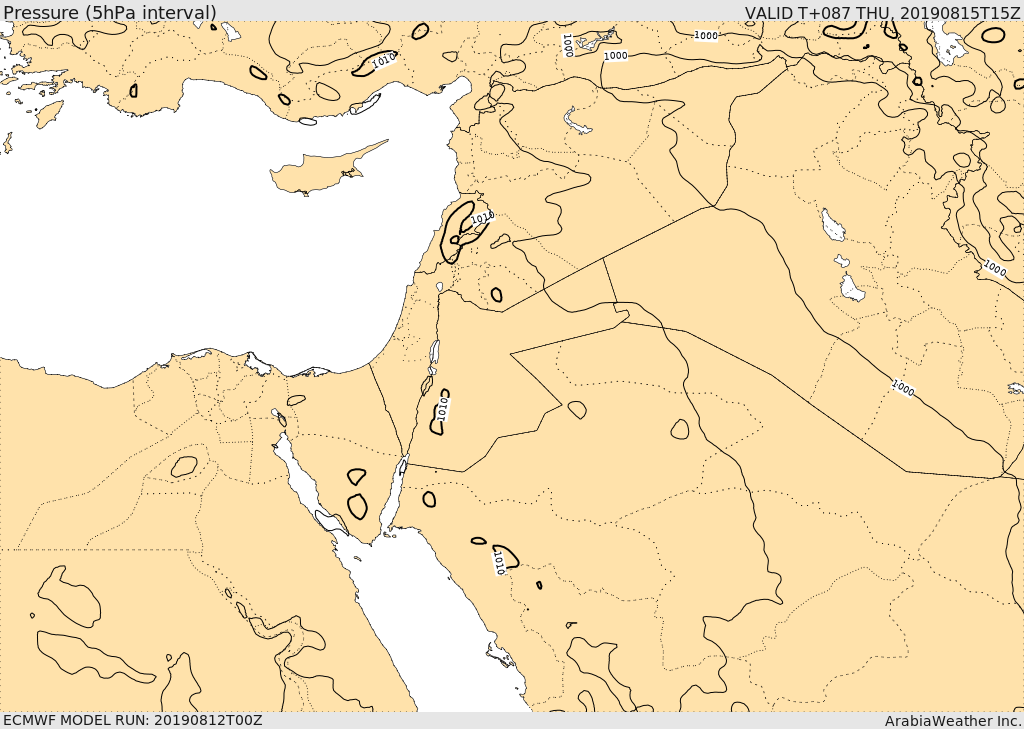Select the "VALID T+087 THU, 20190815T15Z" header text
1024x729 pixels.
(882, 12)
